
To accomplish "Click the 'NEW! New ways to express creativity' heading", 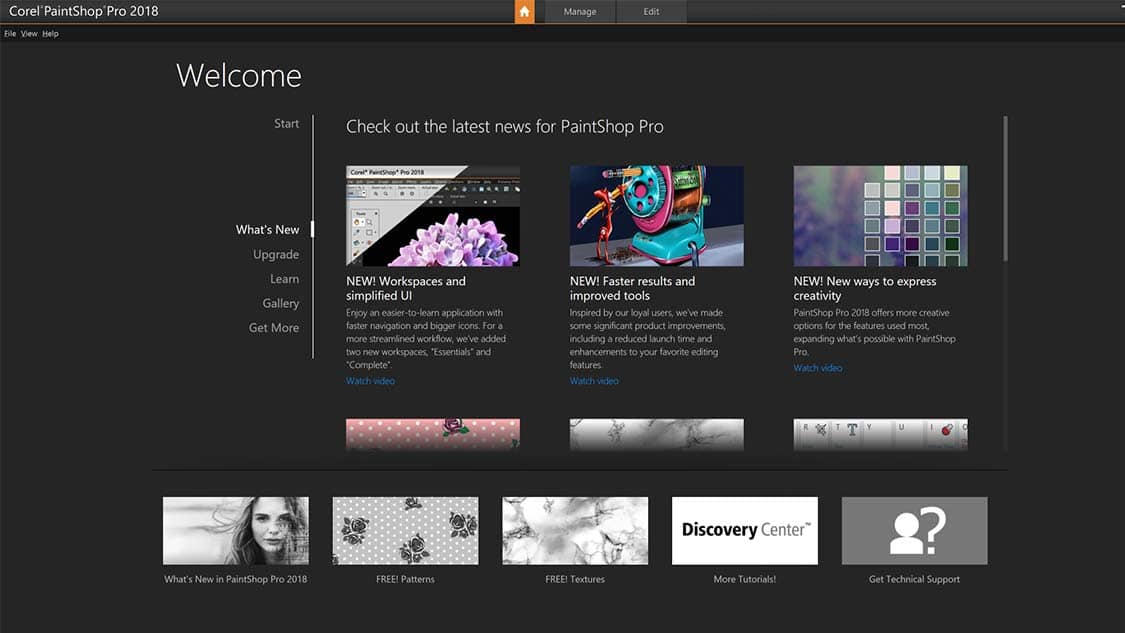I will [x=865, y=289].
